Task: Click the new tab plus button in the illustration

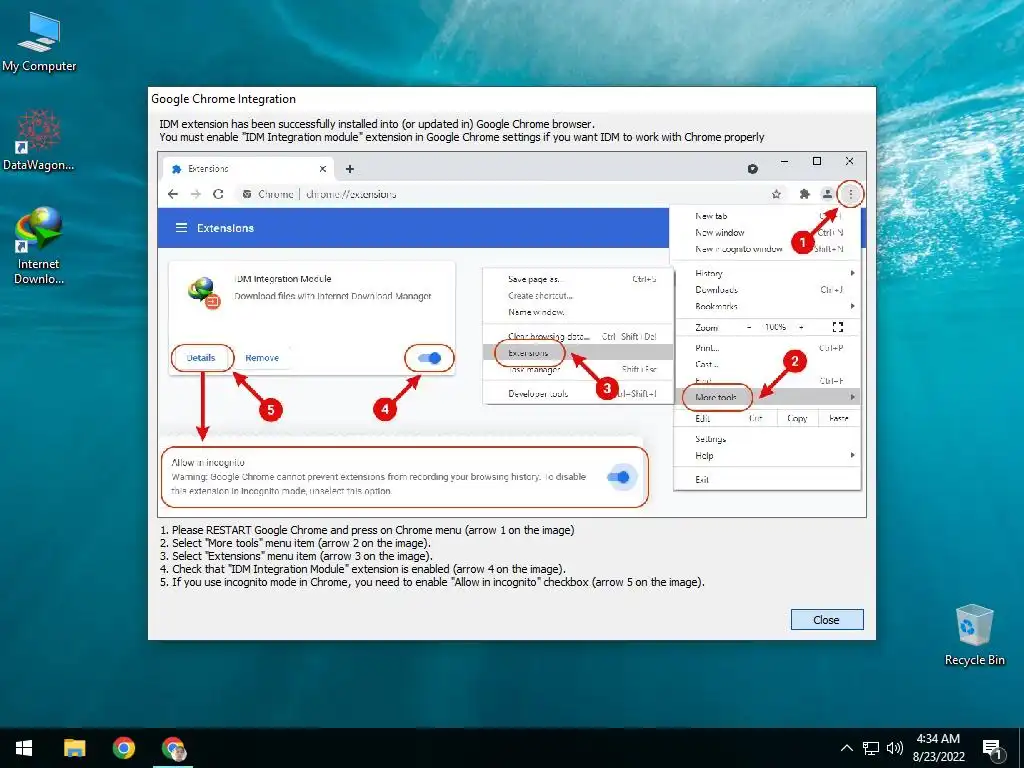Action: 350,169
